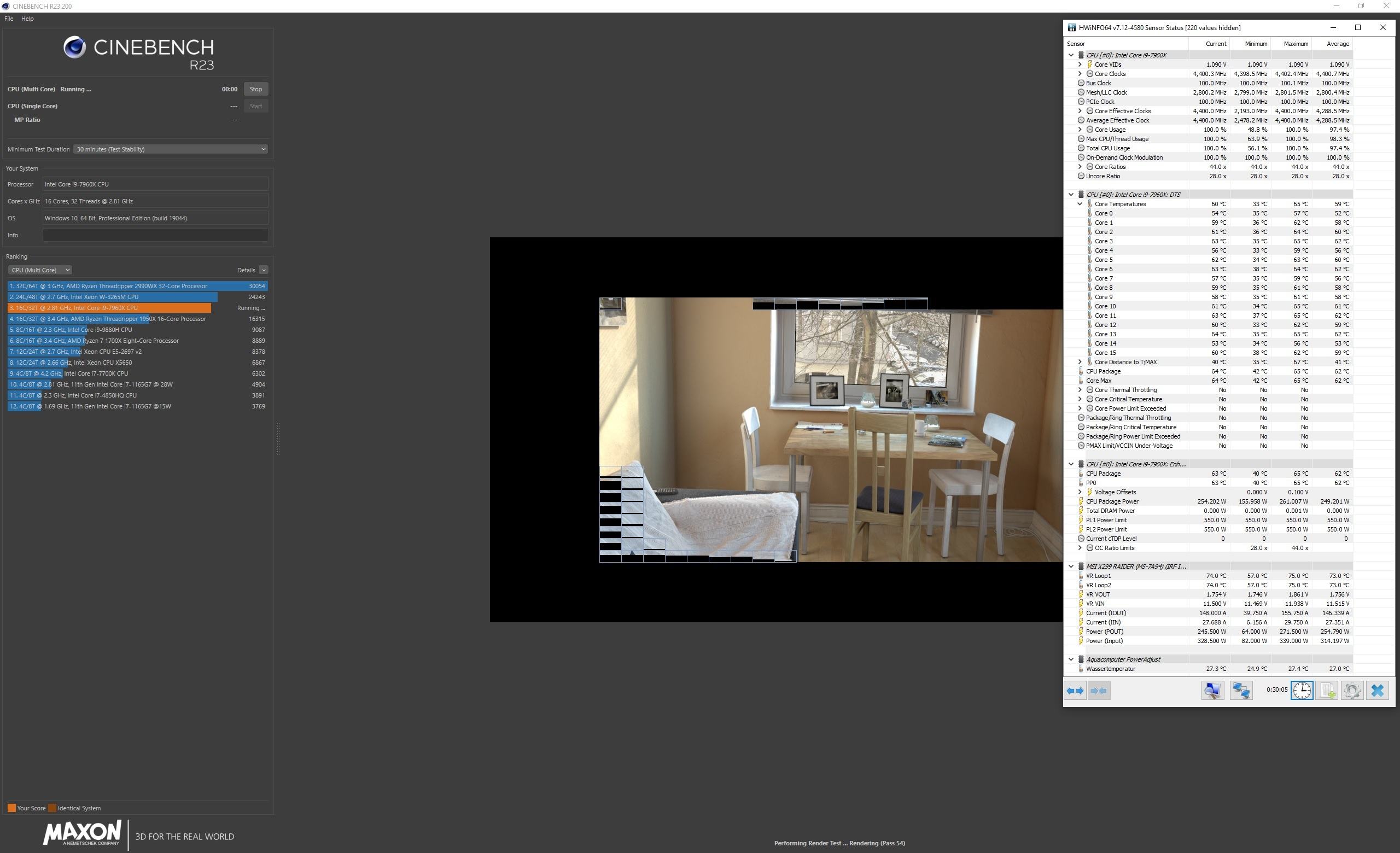Select the VR VOUT row

[x=1208, y=594]
